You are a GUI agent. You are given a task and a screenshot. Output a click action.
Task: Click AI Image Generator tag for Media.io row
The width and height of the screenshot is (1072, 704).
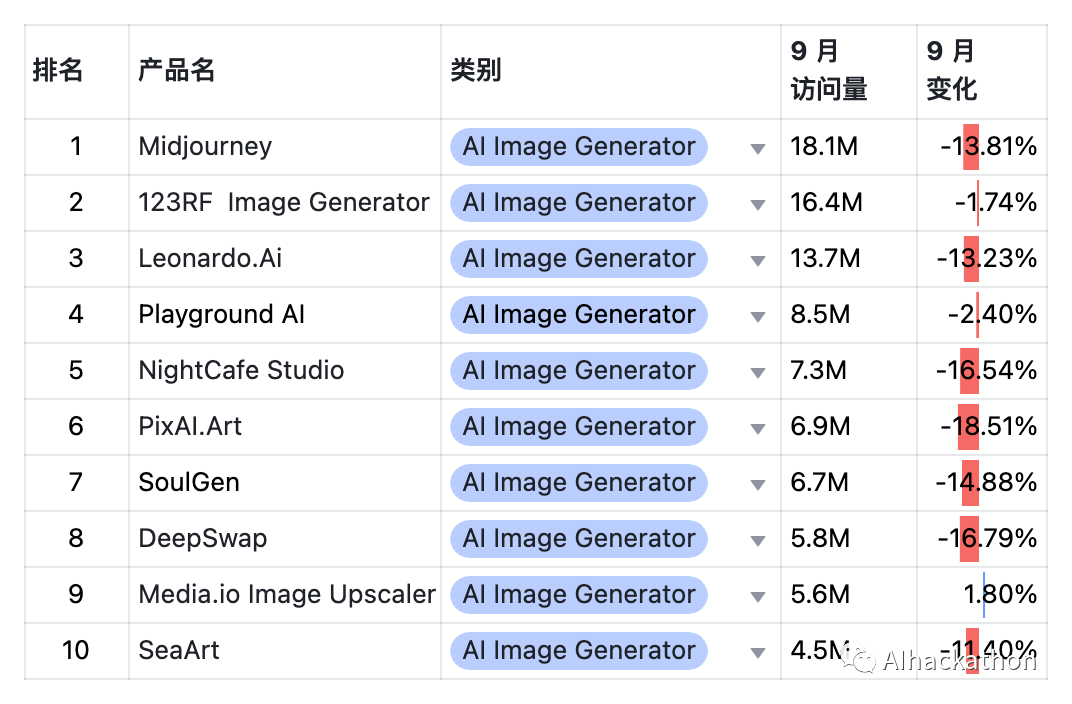point(578,595)
